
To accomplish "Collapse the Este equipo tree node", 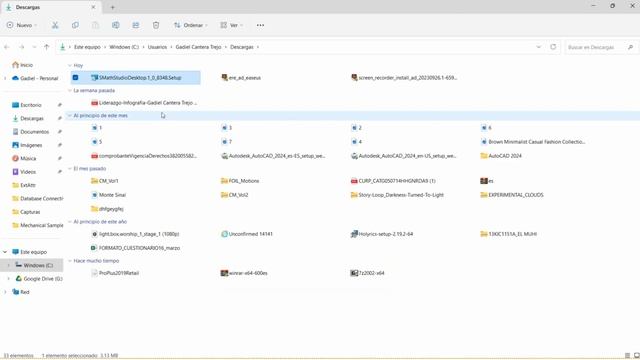I will (5, 252).
